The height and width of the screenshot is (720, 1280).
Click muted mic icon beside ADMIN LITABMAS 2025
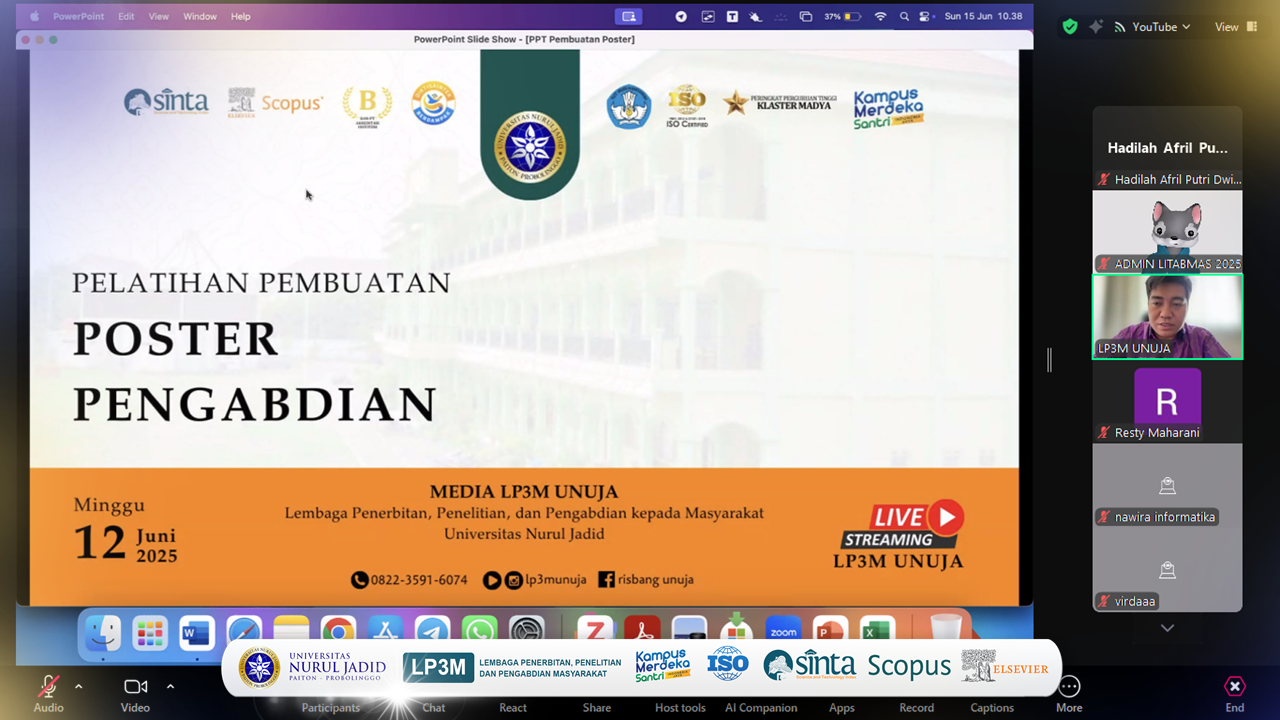(1104, 264)
